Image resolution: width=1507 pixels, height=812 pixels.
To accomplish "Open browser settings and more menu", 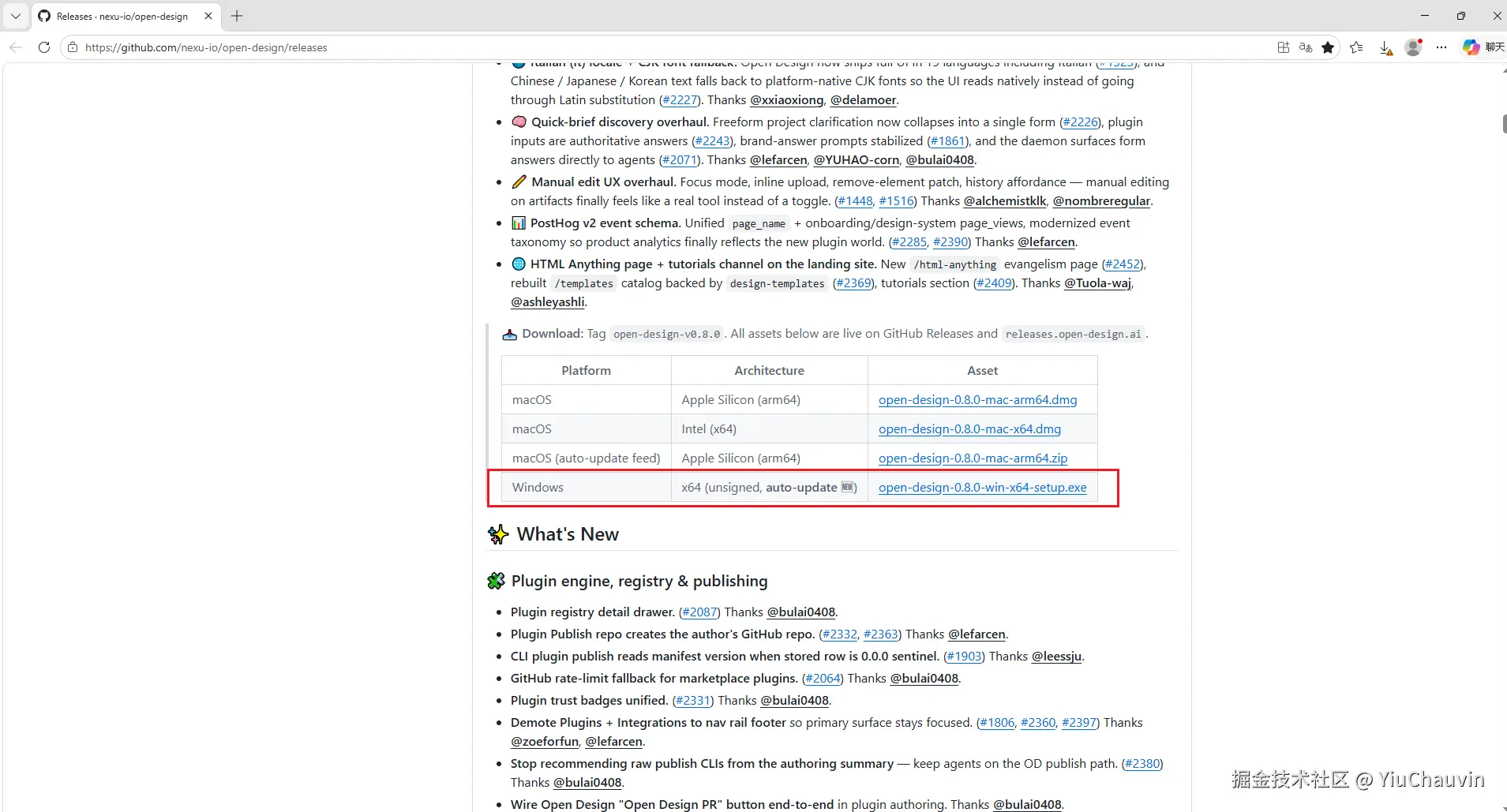I will tap(1441, 47).
